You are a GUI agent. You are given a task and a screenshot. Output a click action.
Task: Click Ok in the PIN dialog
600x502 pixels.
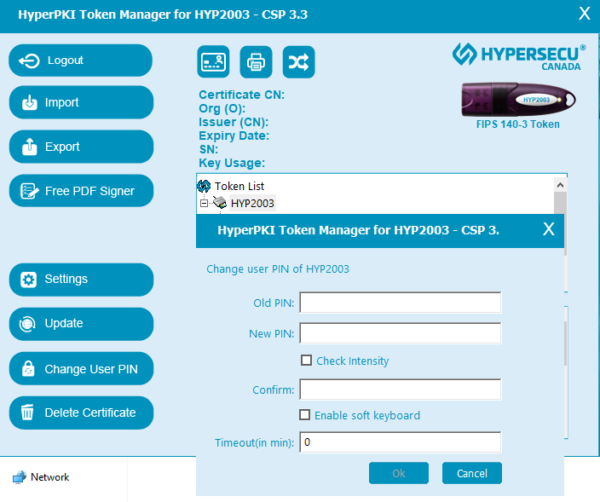[x=399, y=473]
